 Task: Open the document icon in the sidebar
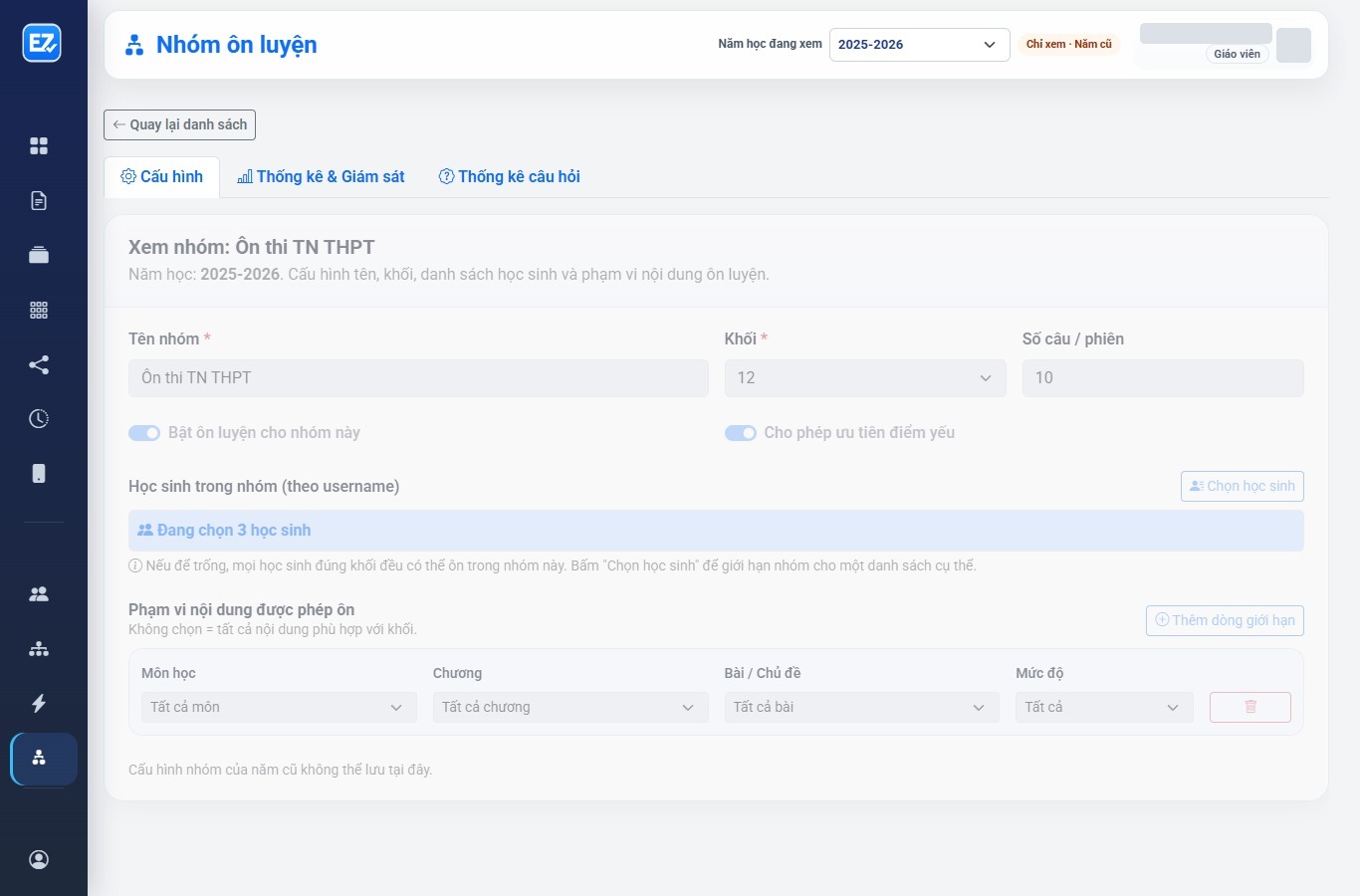tap(39, 201)
